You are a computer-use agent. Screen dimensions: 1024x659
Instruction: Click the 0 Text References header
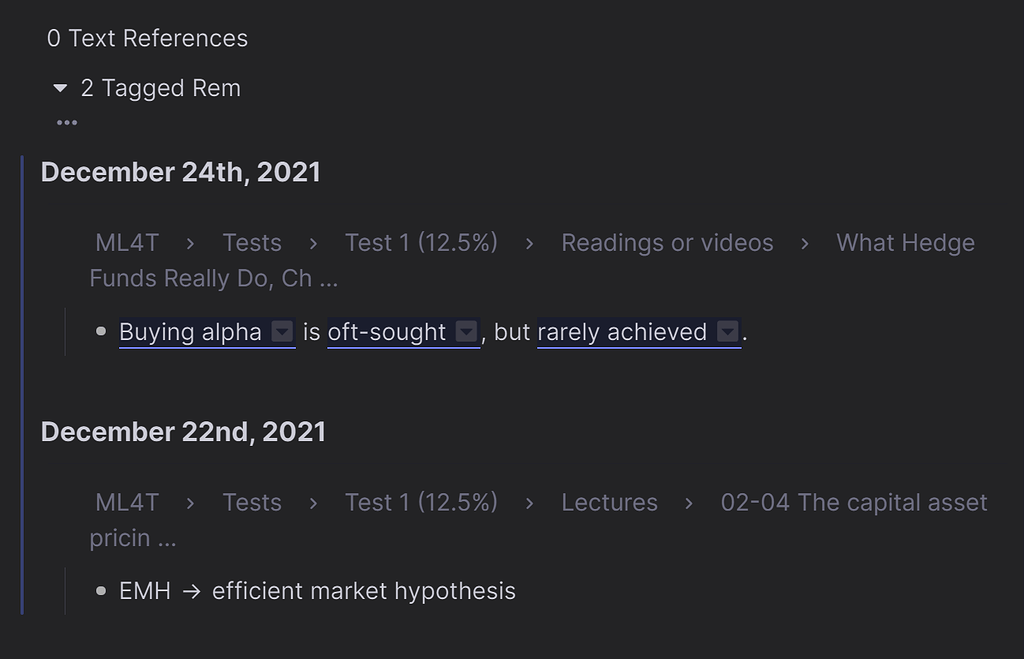pos(147,38)
